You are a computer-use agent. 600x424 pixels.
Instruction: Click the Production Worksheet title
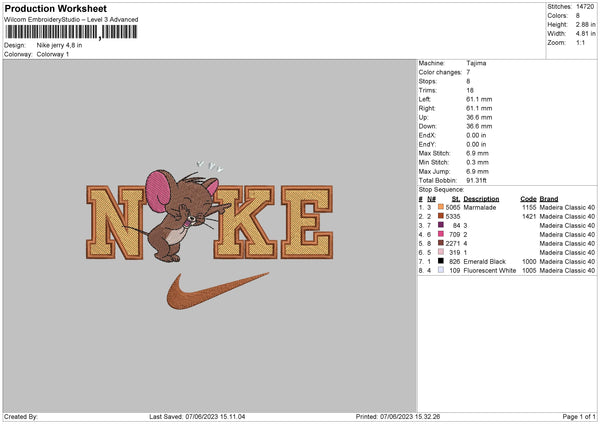(56, 8)
